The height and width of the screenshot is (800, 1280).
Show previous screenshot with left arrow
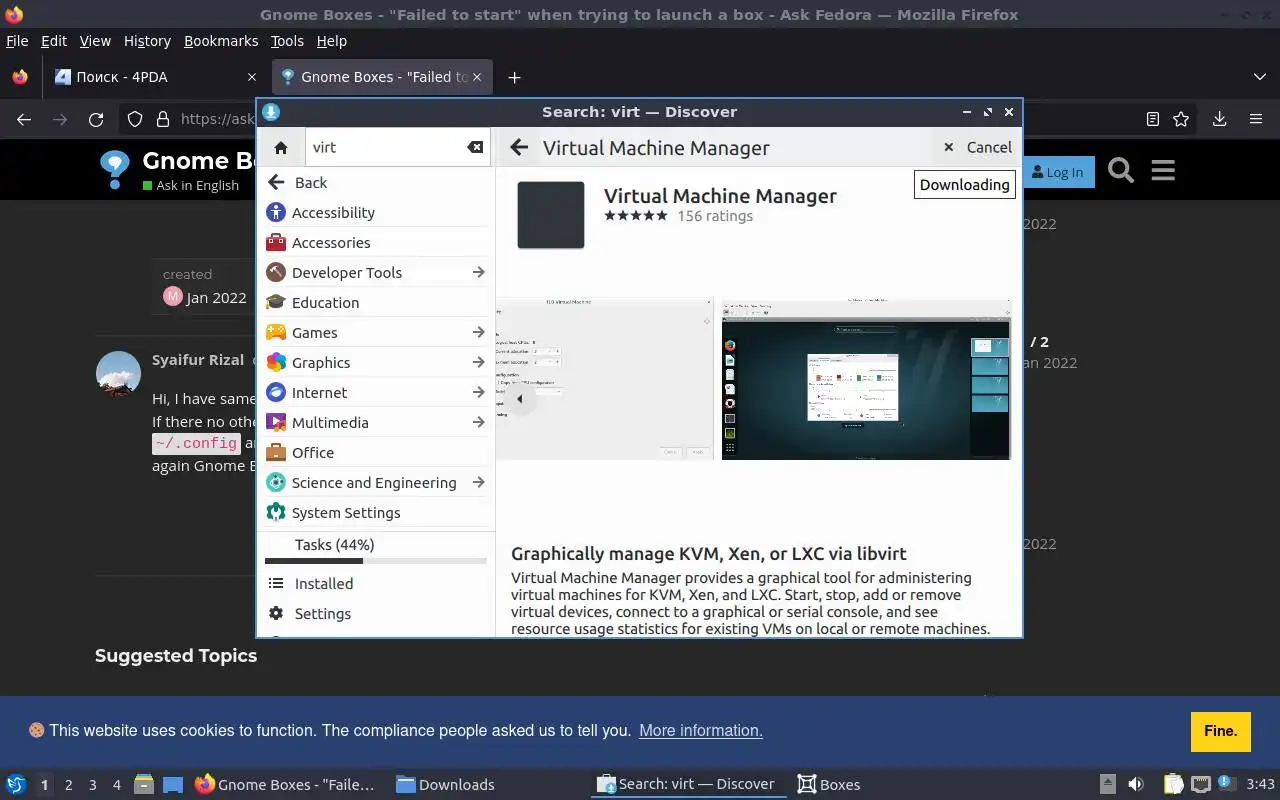[519, 399]
